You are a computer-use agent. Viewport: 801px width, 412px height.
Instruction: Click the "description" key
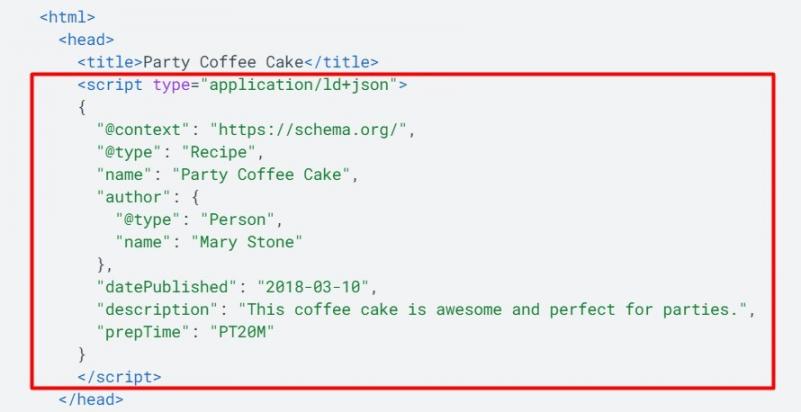[157, 309]
